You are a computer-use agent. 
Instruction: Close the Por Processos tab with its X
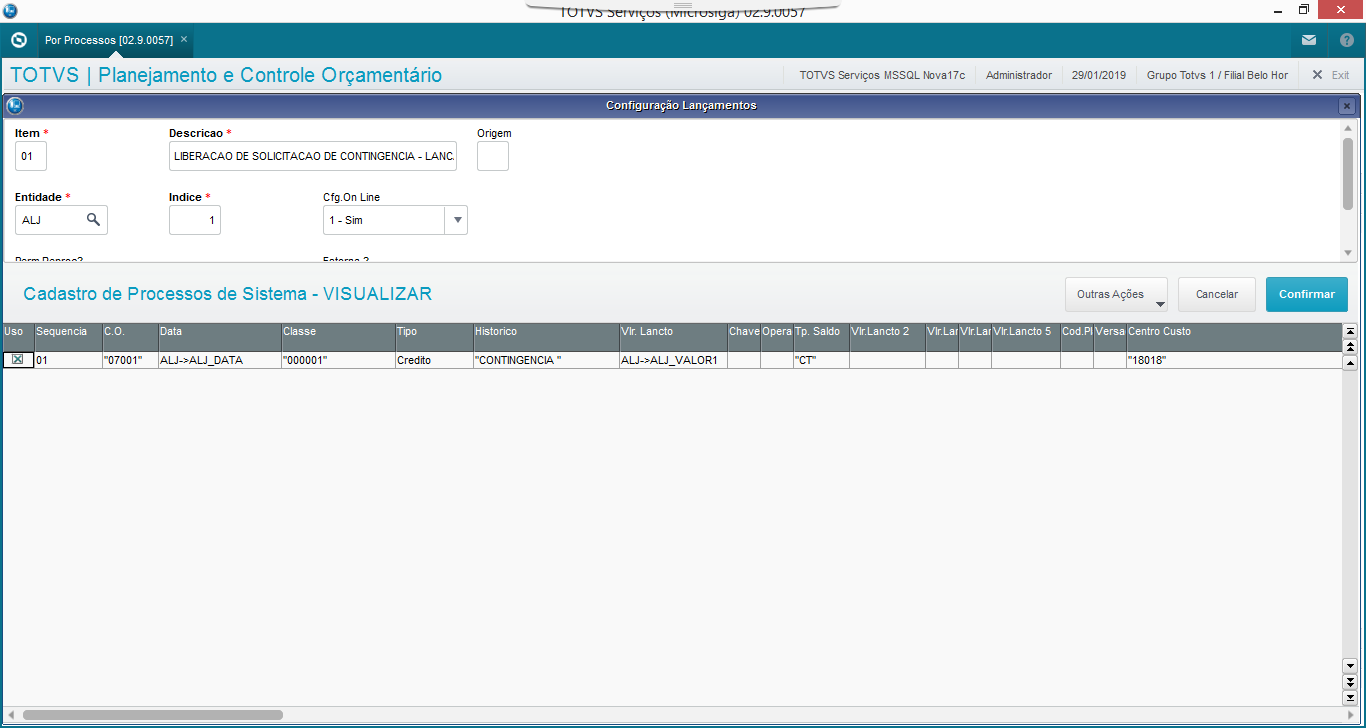184,40
